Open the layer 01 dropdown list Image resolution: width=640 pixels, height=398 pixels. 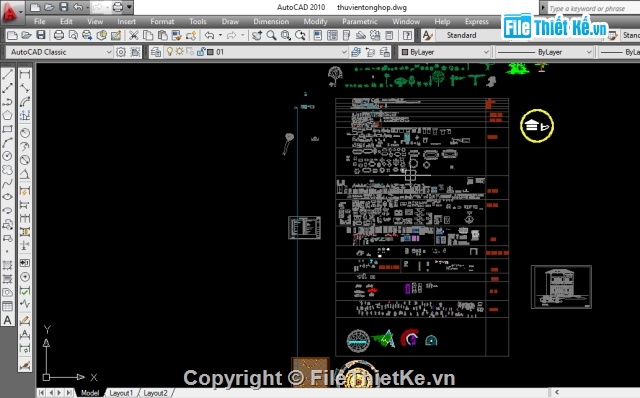point(344,52)
